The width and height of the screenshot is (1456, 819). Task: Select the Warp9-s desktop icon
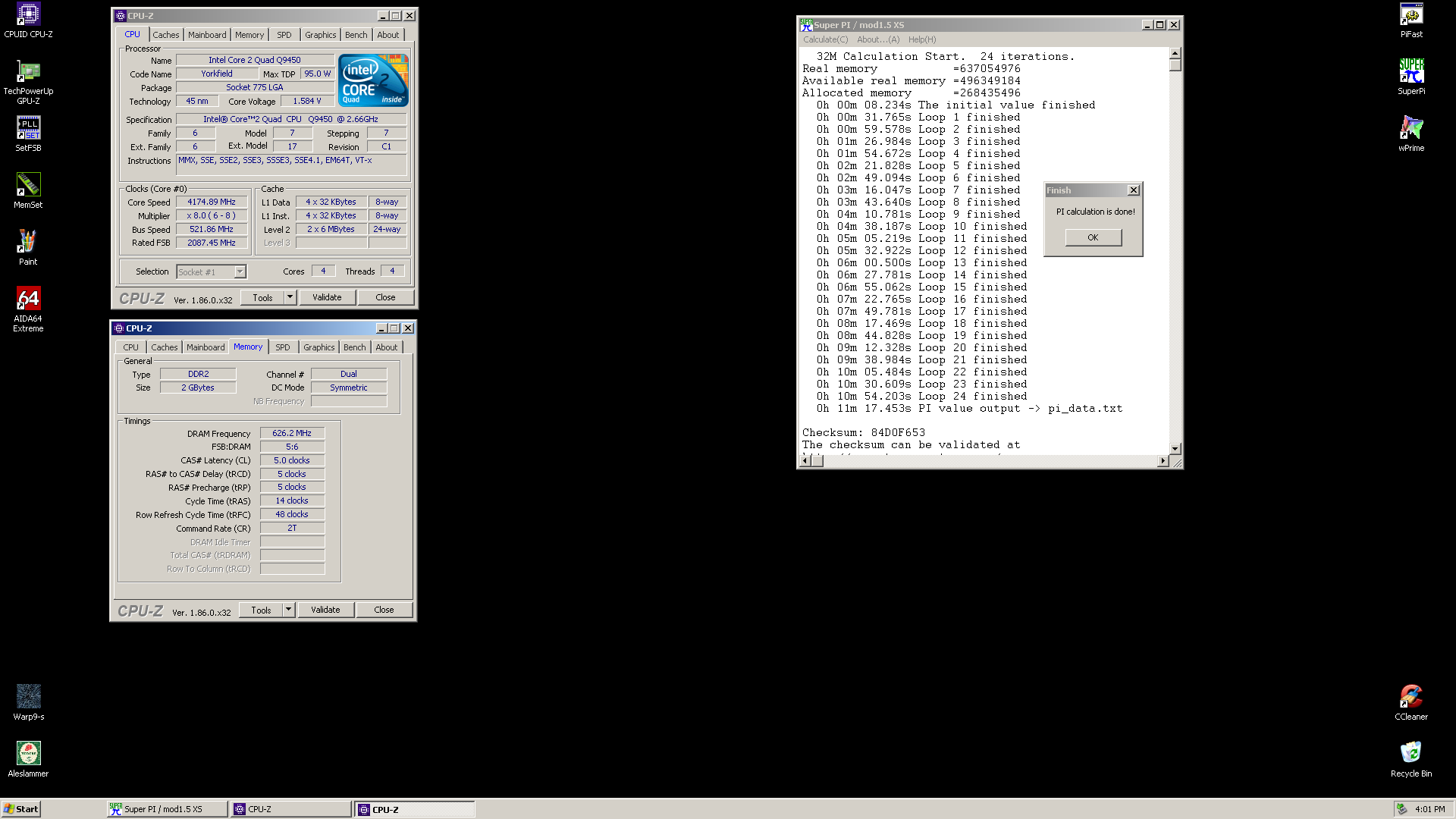point(28,702)
